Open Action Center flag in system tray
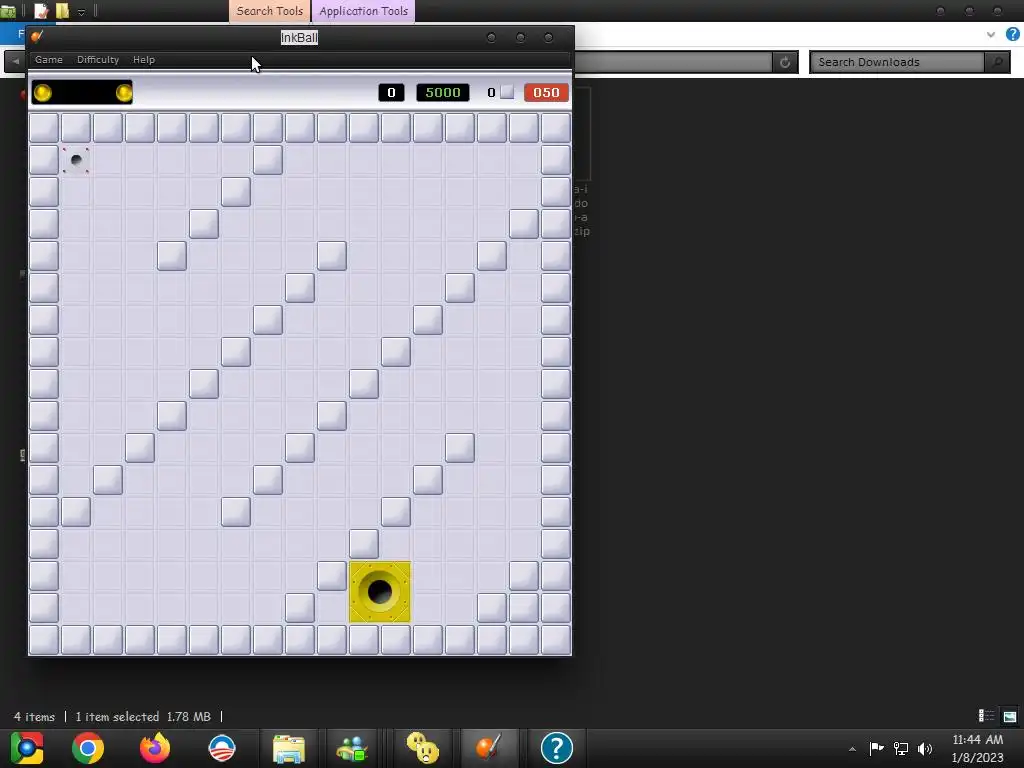Screen dimensions: 1024x768 pos(876,748)
